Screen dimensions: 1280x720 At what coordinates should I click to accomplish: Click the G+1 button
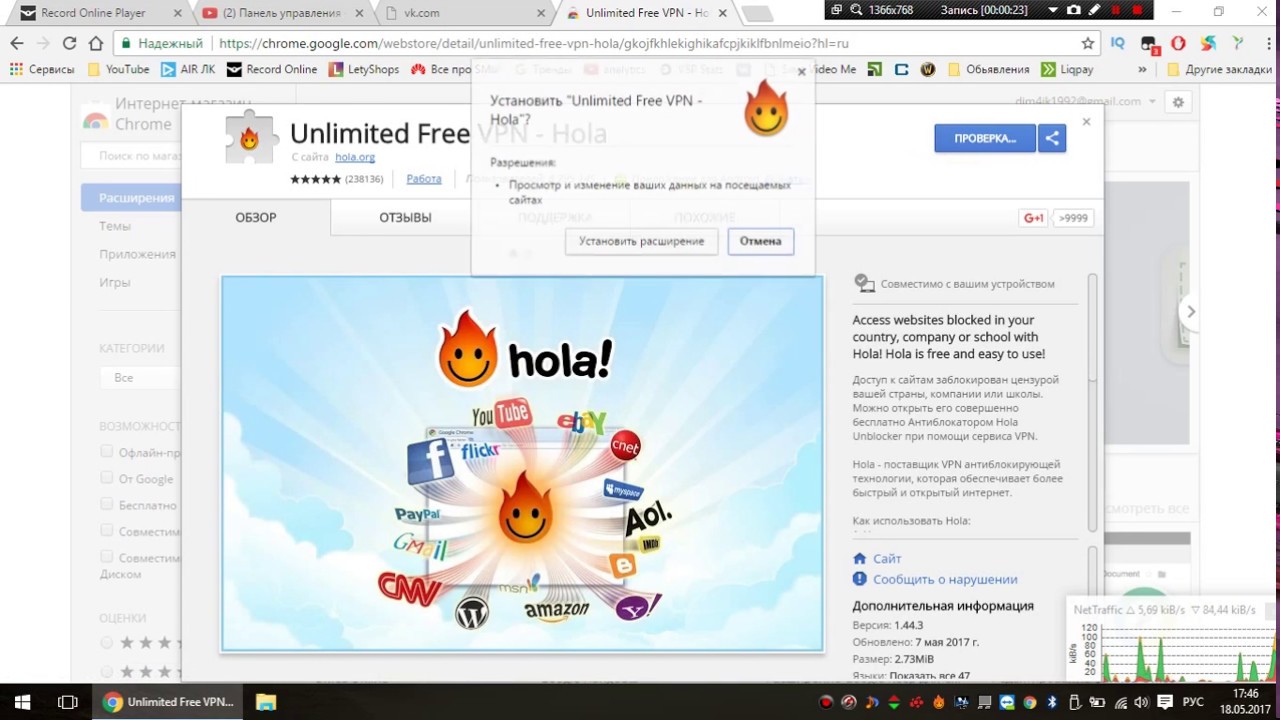click(1033, 218)
